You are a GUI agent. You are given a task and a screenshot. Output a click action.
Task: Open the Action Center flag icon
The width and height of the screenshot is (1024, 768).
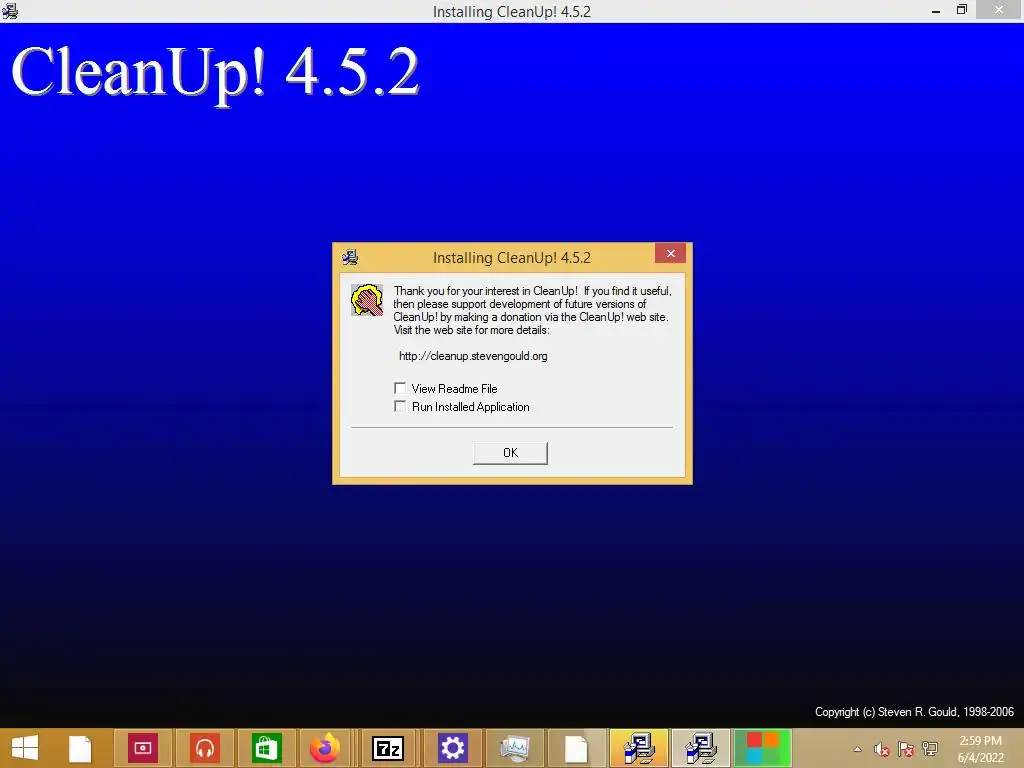(x=906, y=749)
